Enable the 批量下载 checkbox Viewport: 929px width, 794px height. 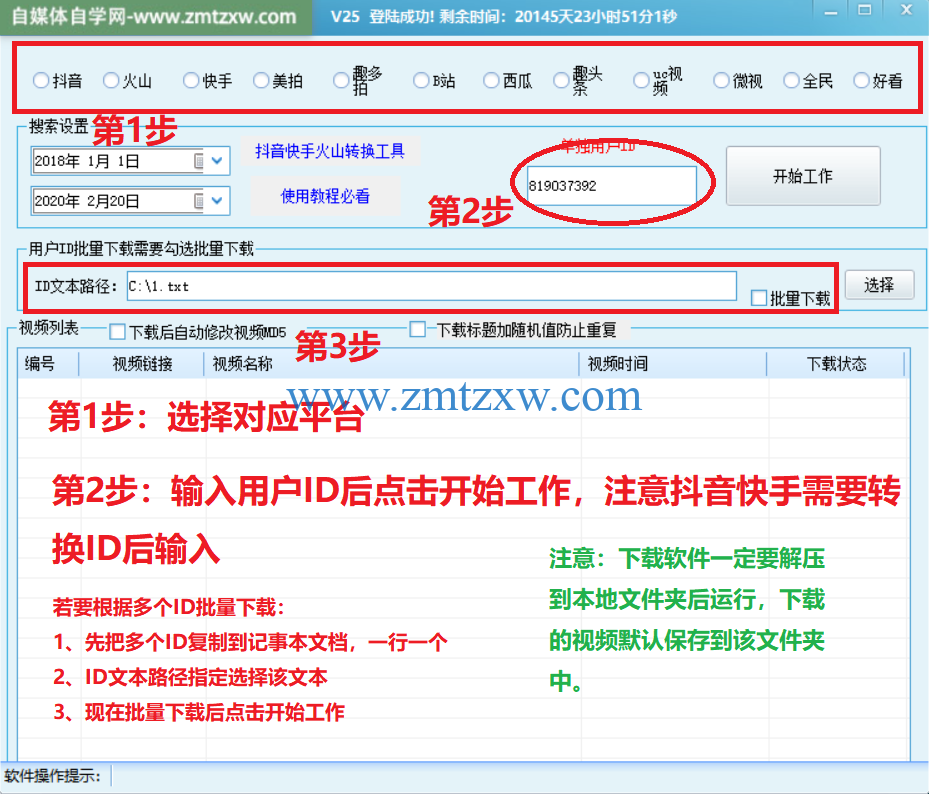click(759, 298)
